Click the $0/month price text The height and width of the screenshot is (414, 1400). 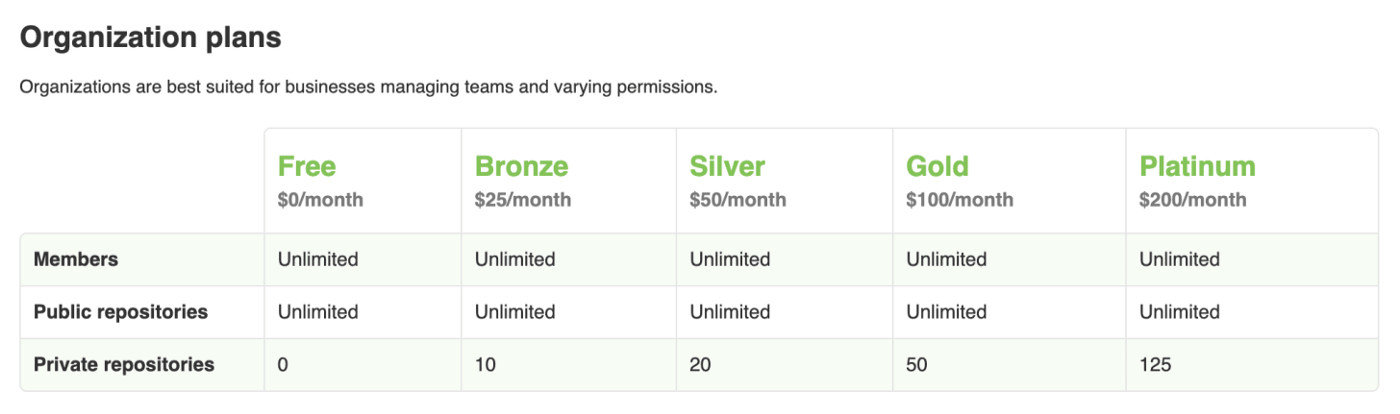[320, 200]
